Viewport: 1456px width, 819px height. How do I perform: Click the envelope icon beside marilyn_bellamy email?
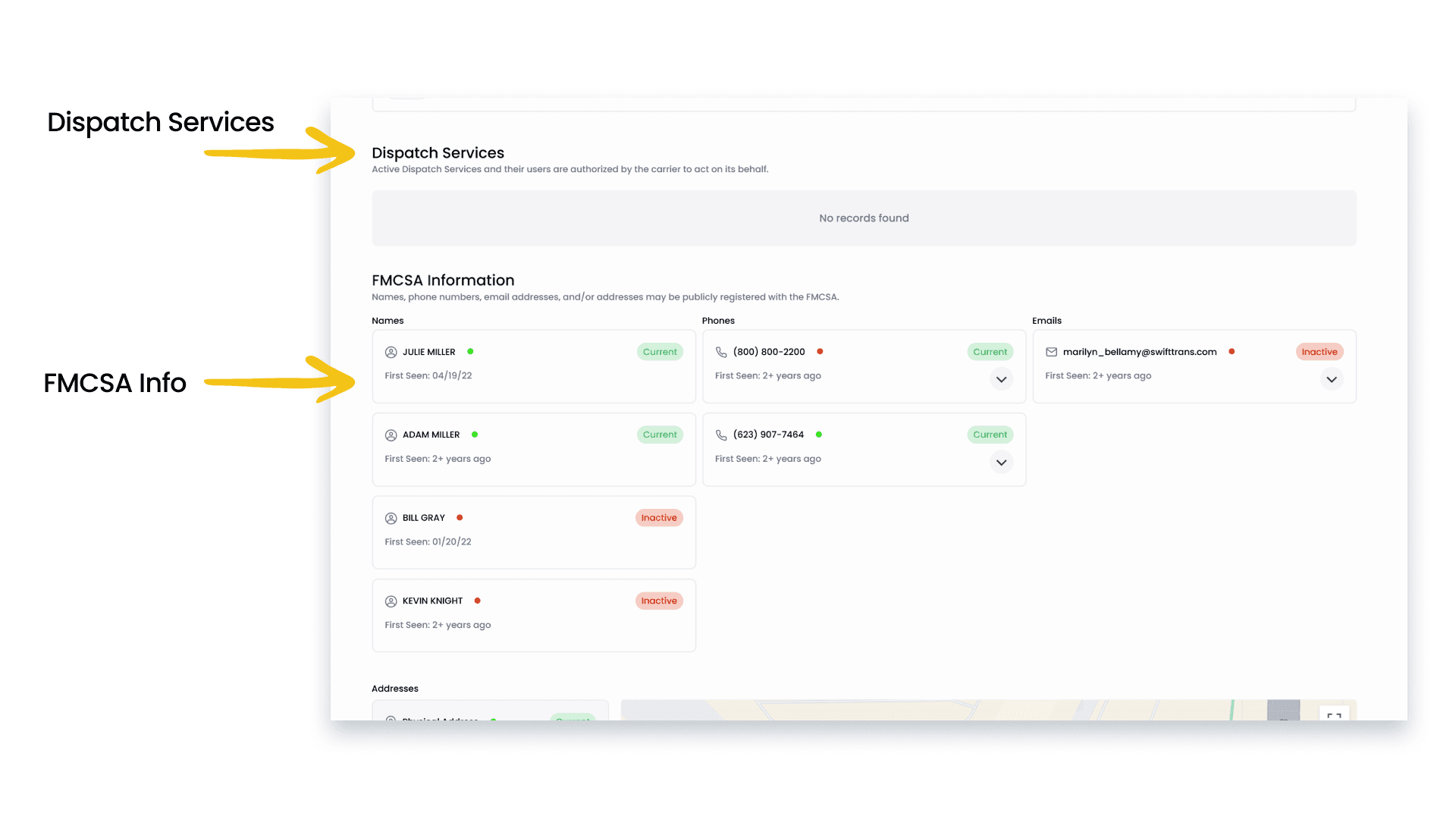pos(1051,352)
